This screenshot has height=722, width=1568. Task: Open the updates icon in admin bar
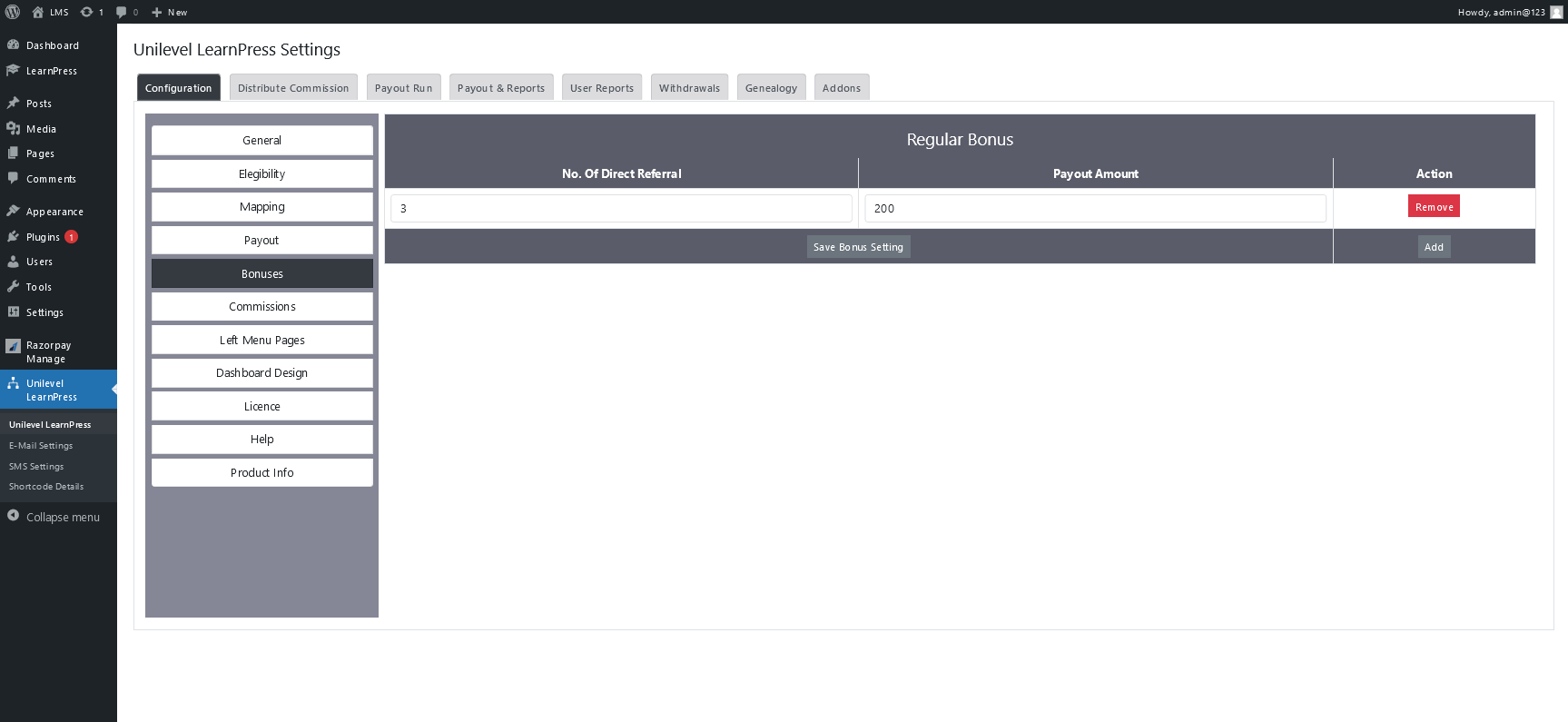tap(87, 12)
